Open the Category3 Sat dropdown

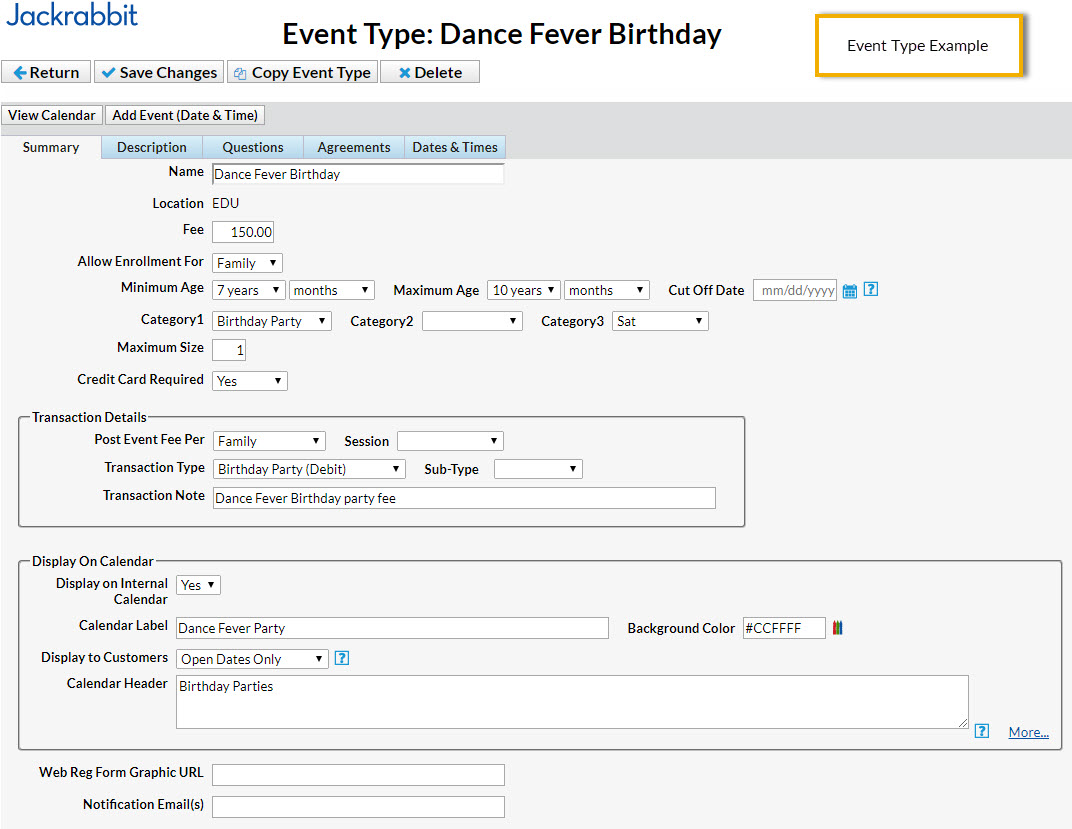(660, 321)
